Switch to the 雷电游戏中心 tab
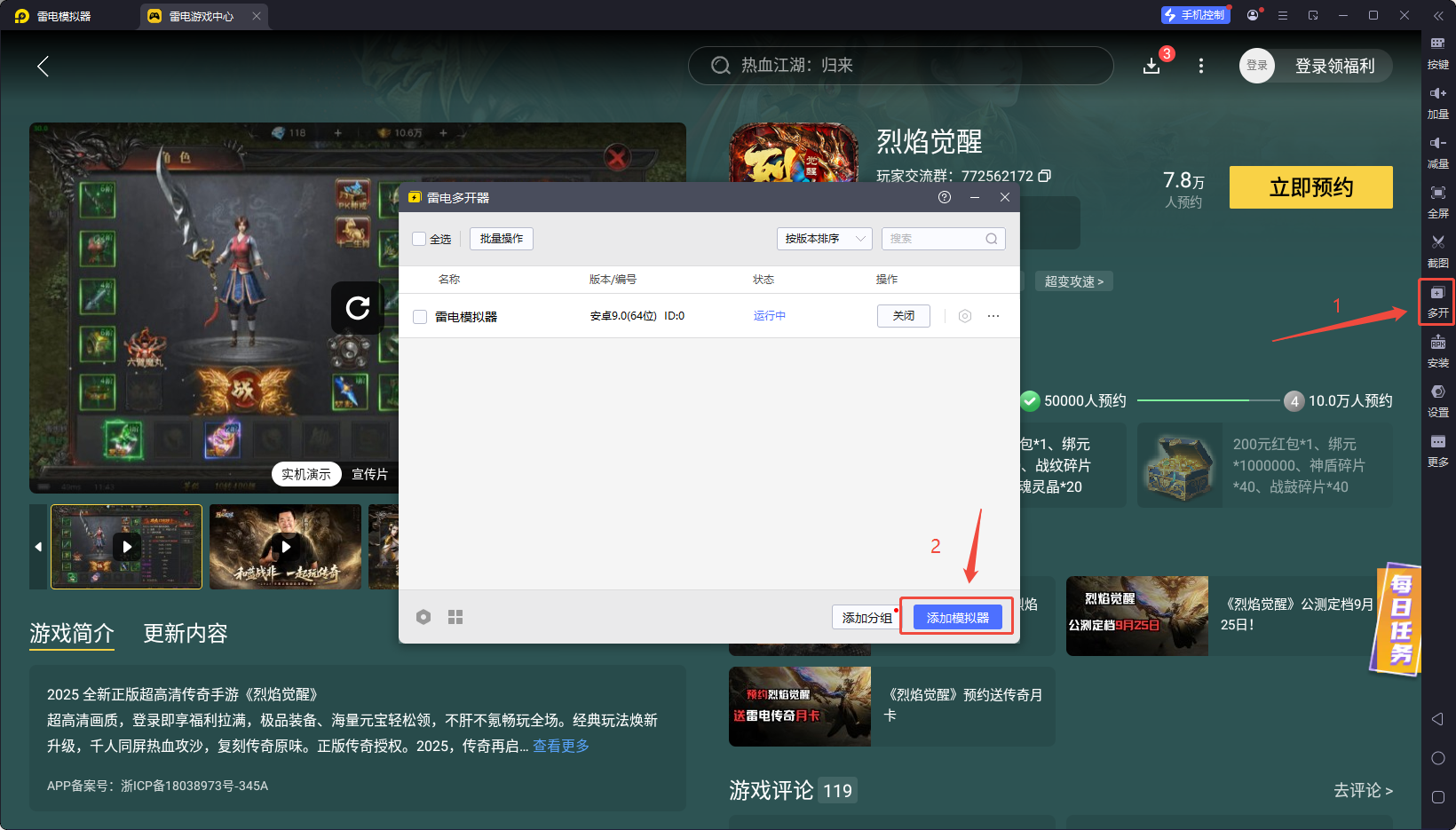The height and width of the screenshot is (830, 1456). 202,16
